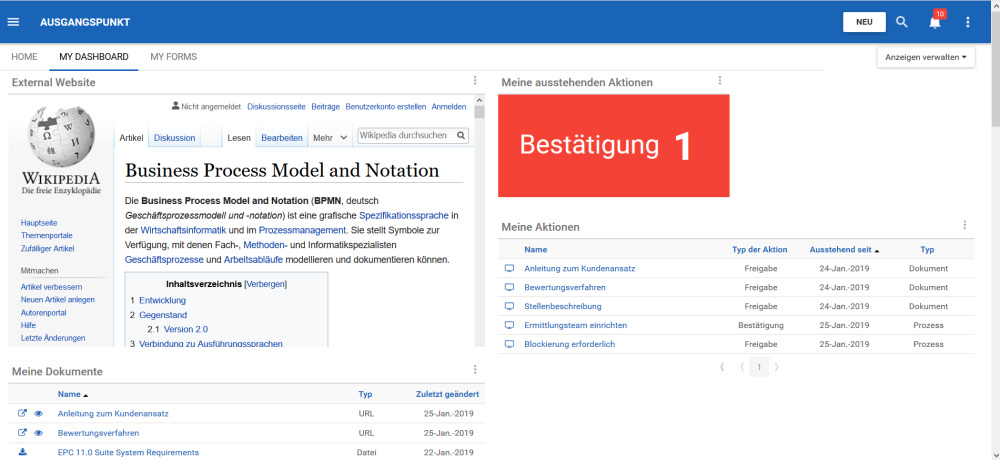Open Meine ausstehenden Aktionen widget options
This screenshot has width=1000, height=460.
click(720, 80)
